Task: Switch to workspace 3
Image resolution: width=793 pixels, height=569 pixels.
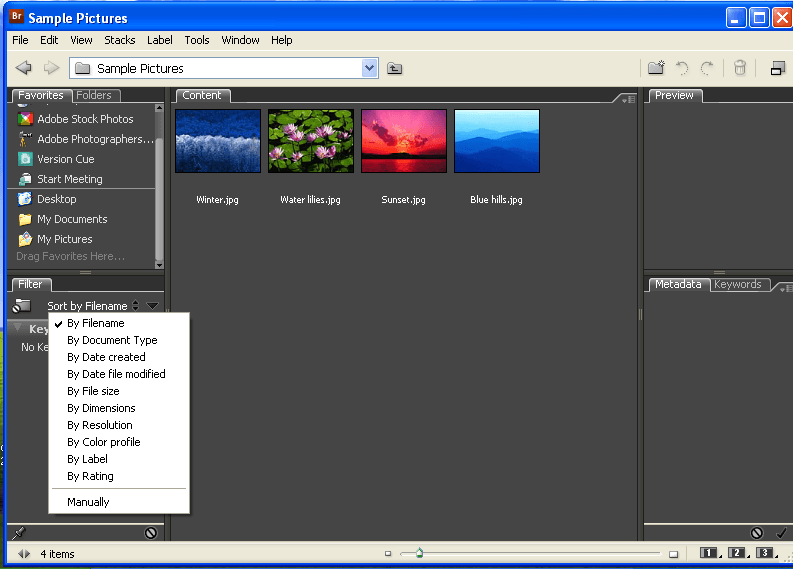Action: point(765,553)
